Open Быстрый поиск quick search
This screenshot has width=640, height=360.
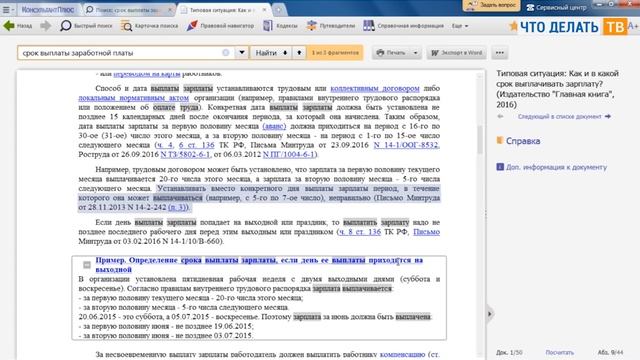[x=86, y=26]
